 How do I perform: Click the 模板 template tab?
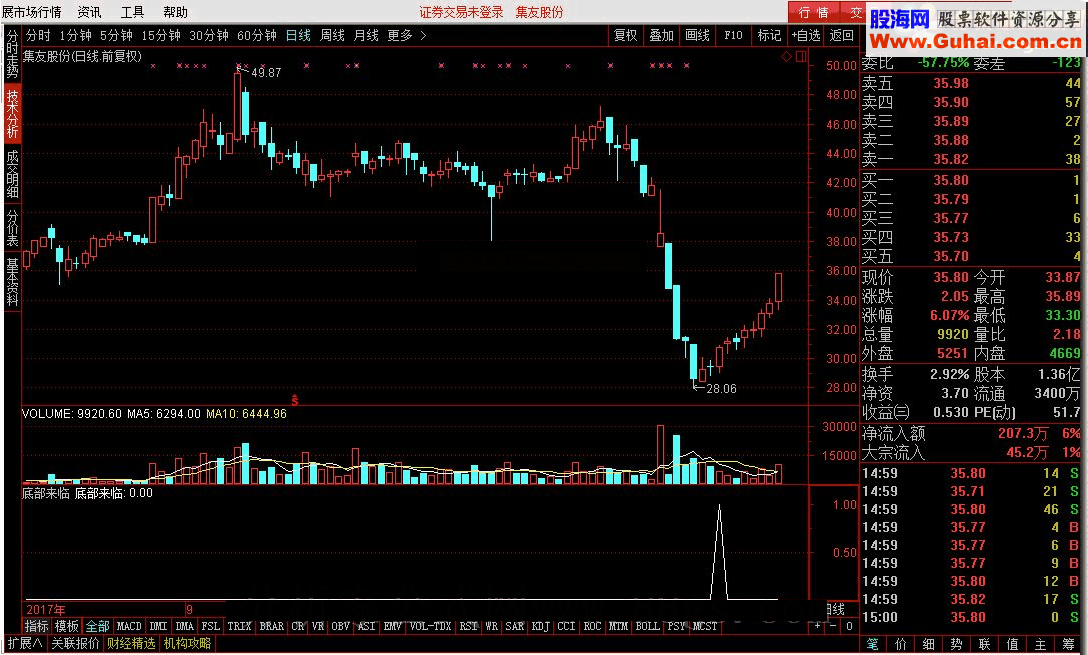pos(67,626)
